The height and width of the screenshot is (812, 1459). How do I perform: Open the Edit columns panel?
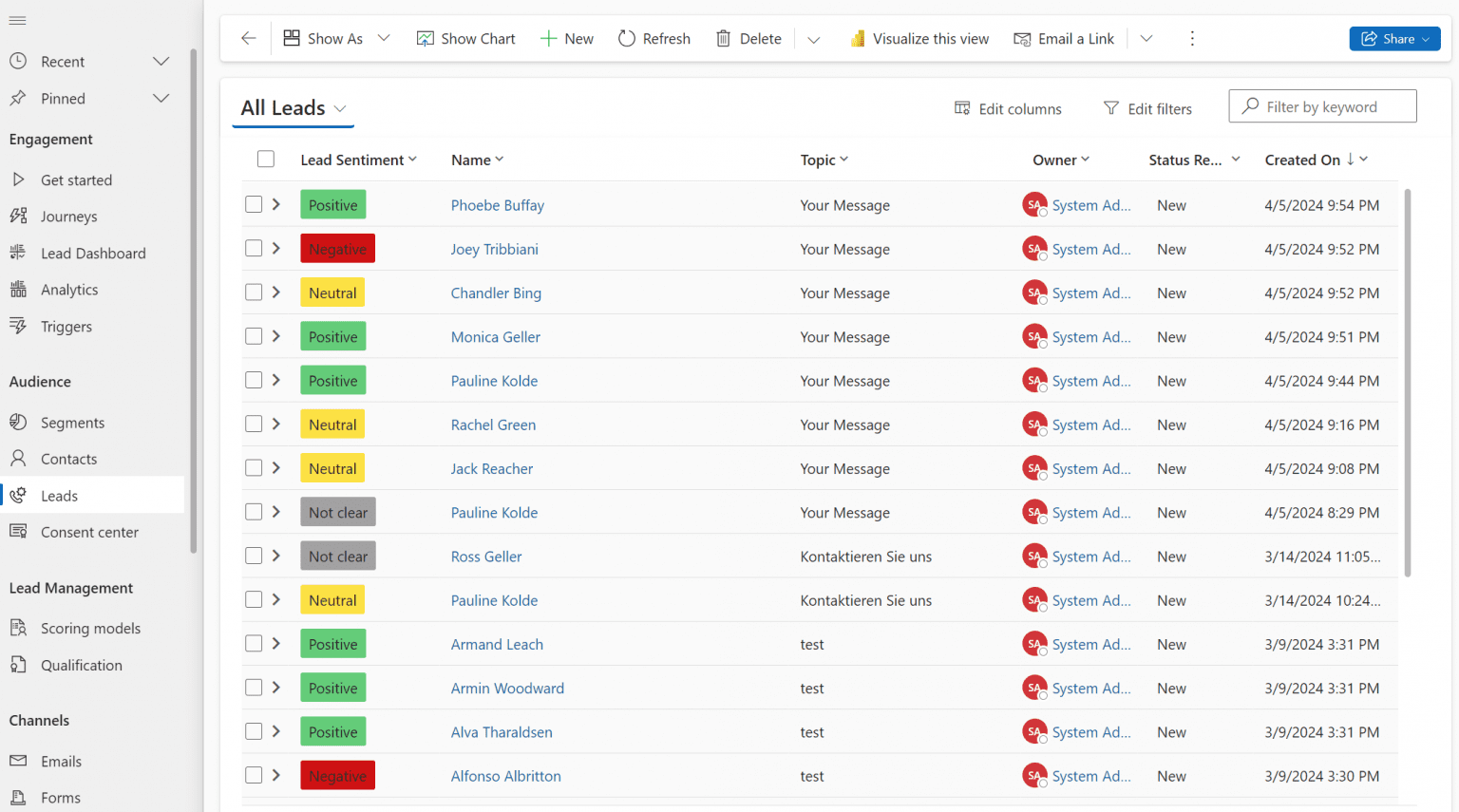click(1007, 108)
